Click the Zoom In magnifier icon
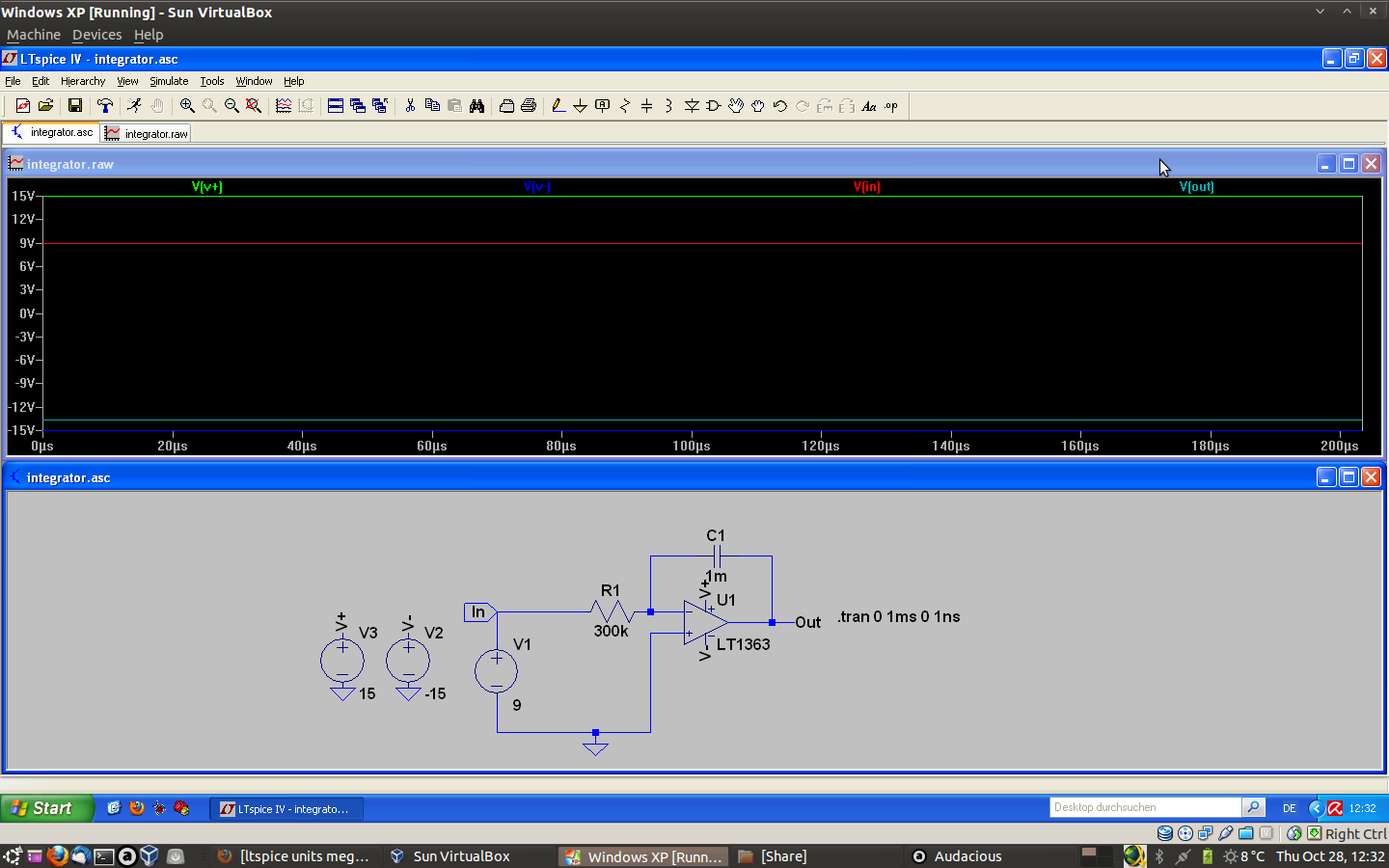The width and height of the screenshot is (1389, 868). click(x=187, y=106)
